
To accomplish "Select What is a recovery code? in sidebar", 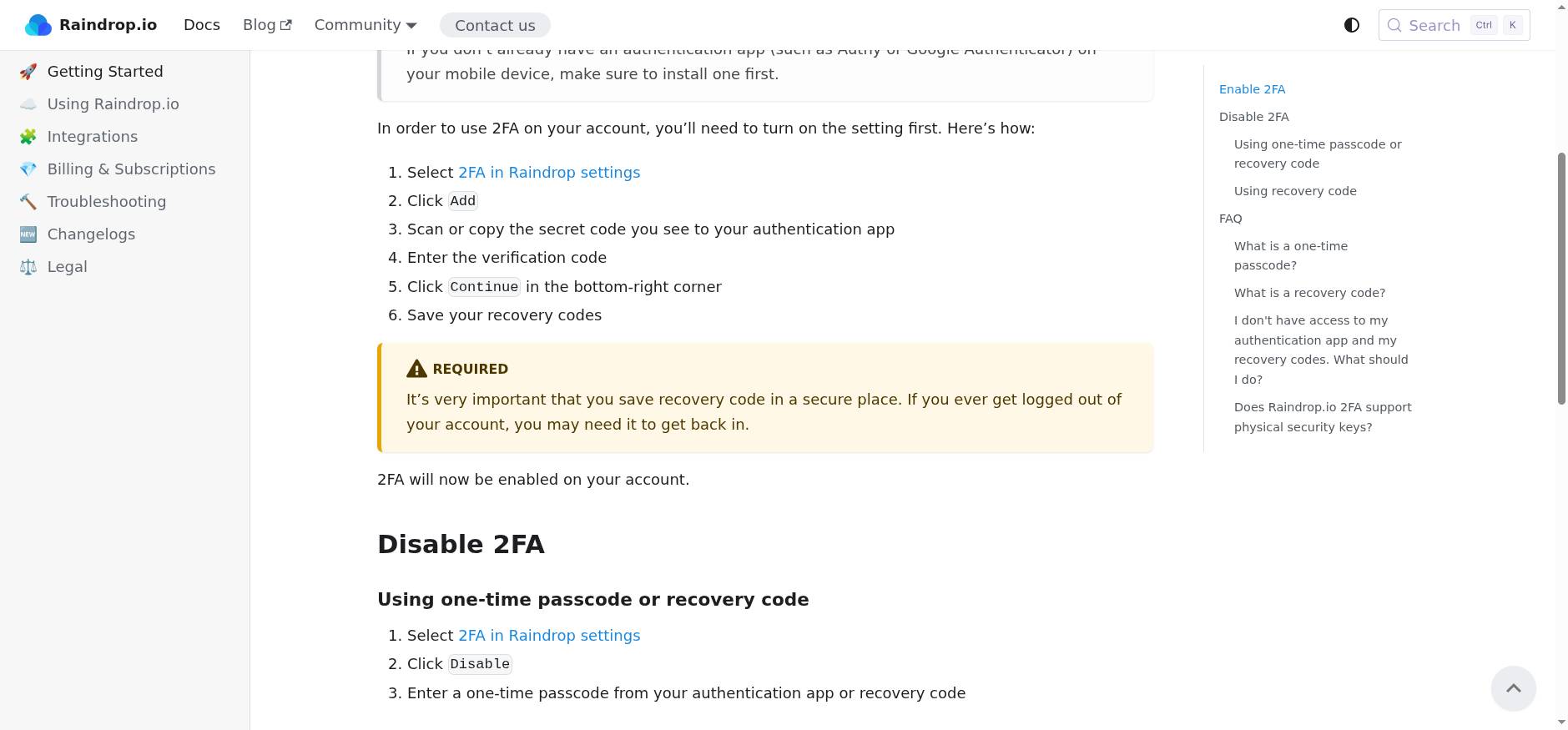I will [1308, 293].
